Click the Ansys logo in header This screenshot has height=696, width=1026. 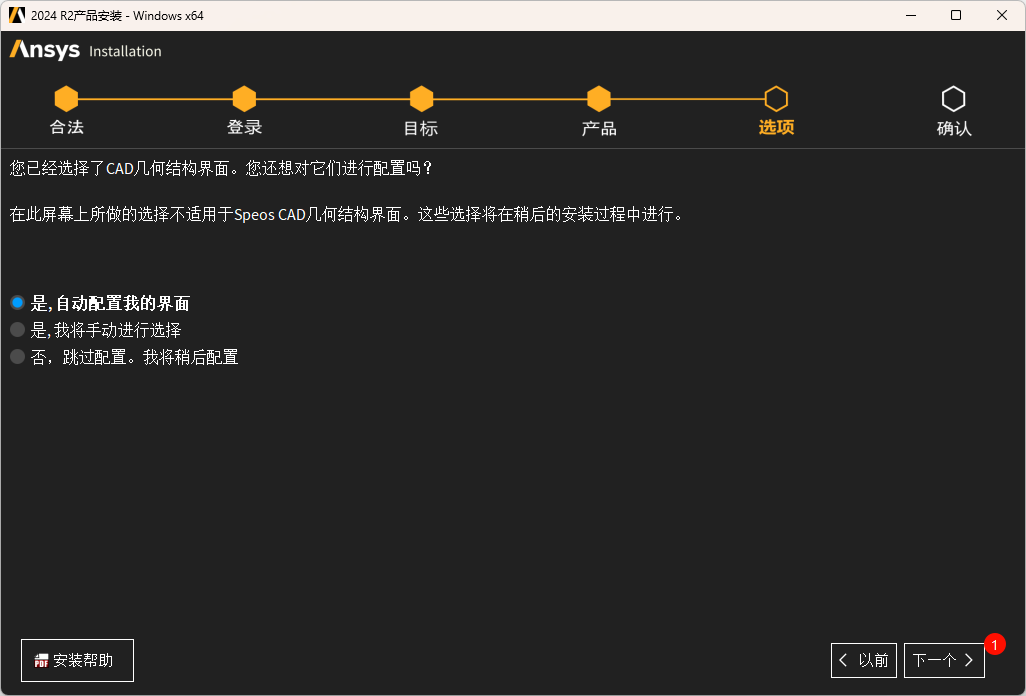44,50
